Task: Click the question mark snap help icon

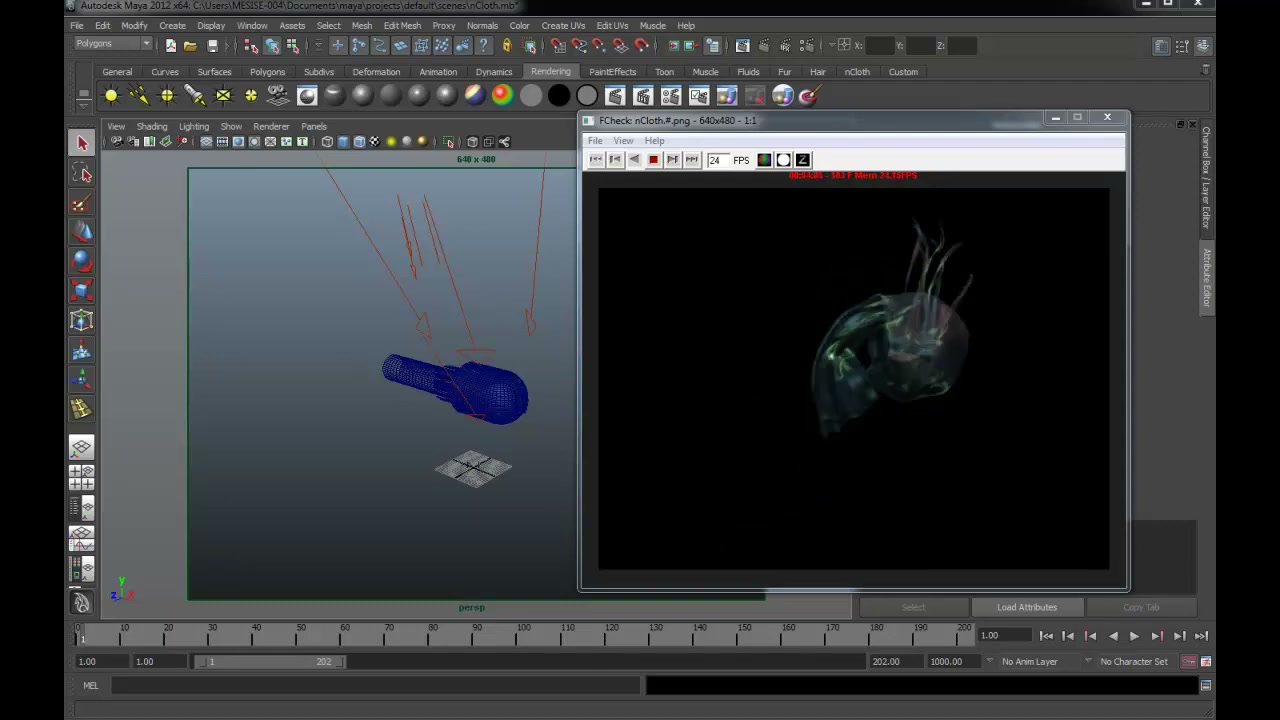Action: click(x=484, y=45)
